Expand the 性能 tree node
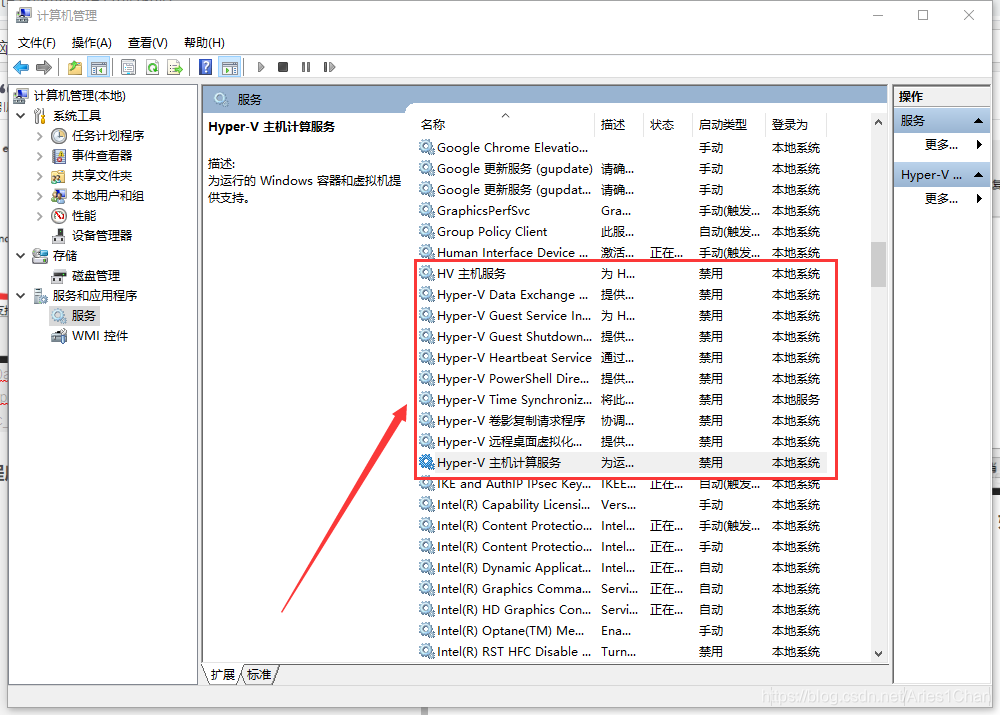 [x=40, y=216]
